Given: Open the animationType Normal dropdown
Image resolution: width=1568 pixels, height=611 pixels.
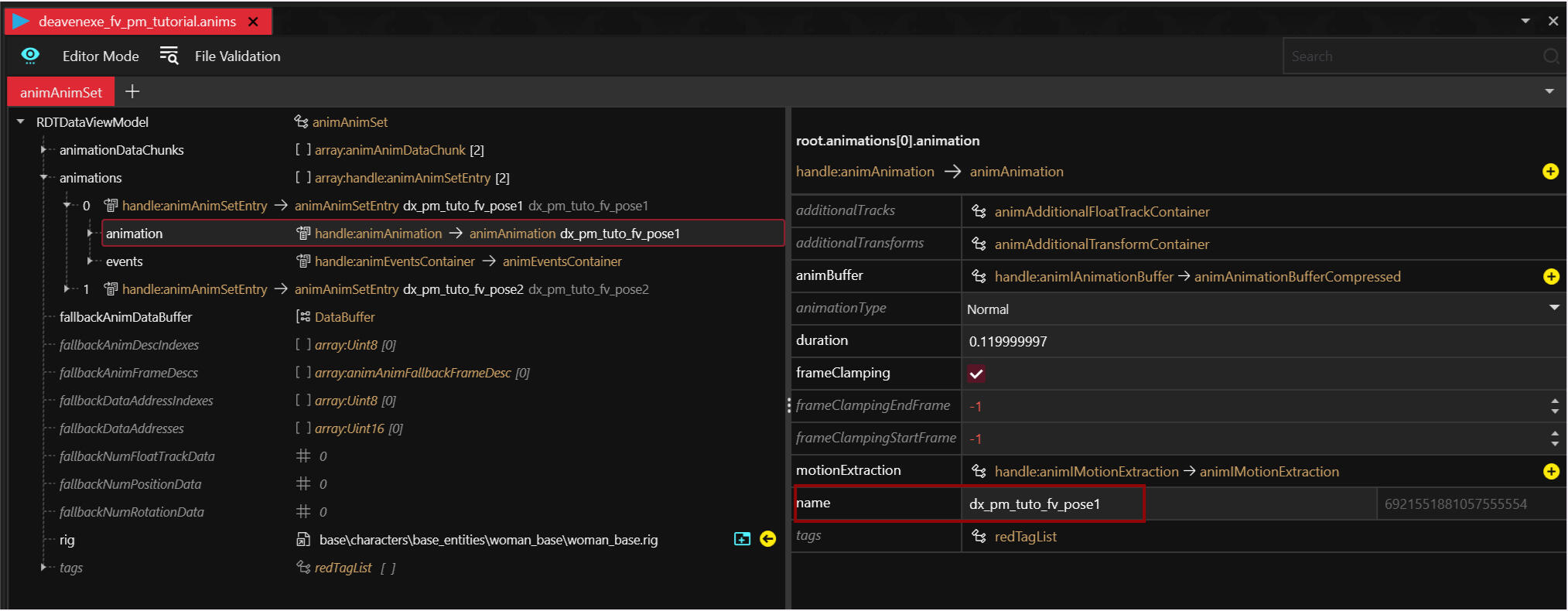Looking at the screenshot, I should click(x=1554, y=308).
